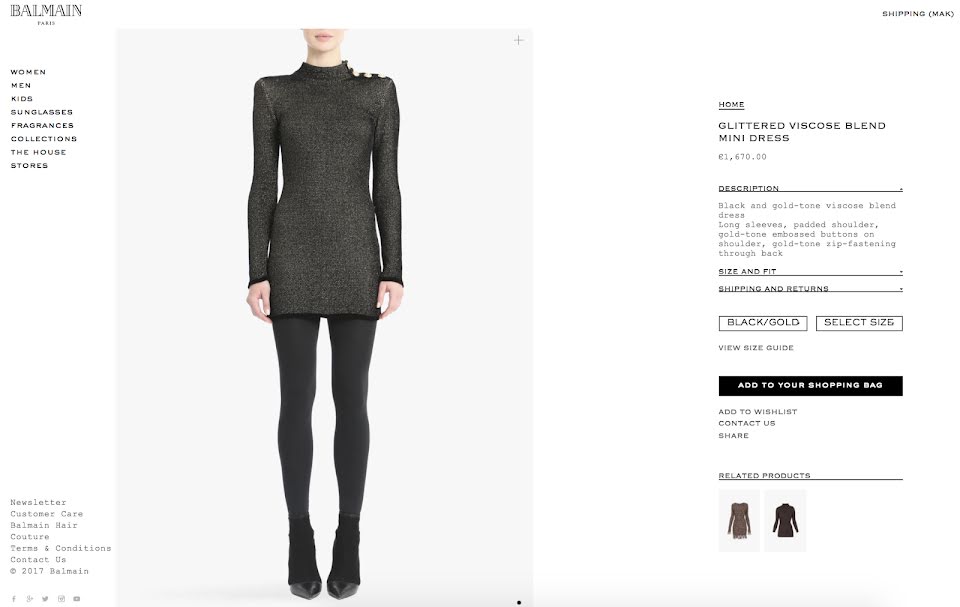
Task: Open the Select Size dropdown
Action: 859,323
